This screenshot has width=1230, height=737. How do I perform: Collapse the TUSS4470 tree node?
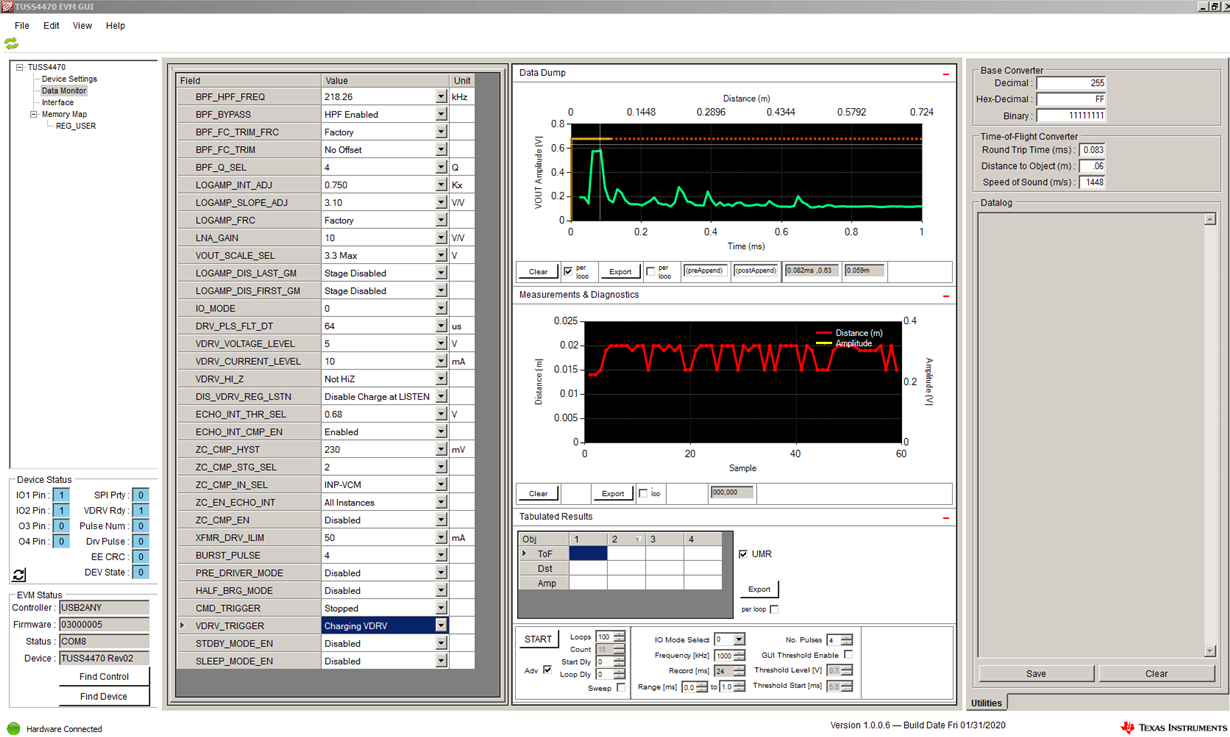(x=19, y=67)
